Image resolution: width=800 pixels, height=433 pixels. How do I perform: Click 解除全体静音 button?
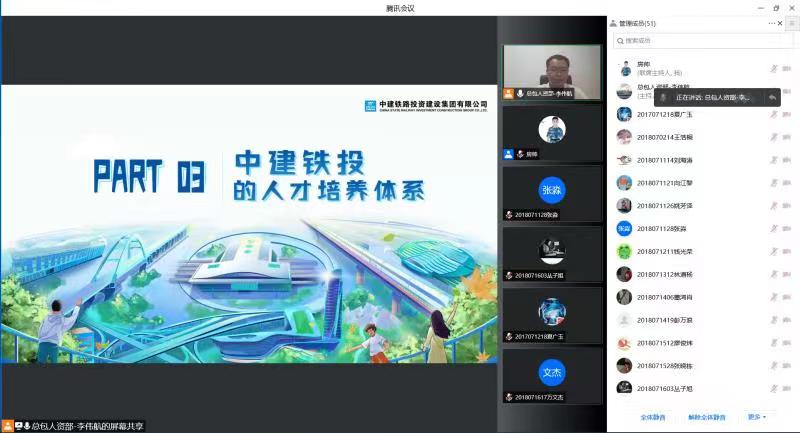click(x=706, y=417)
